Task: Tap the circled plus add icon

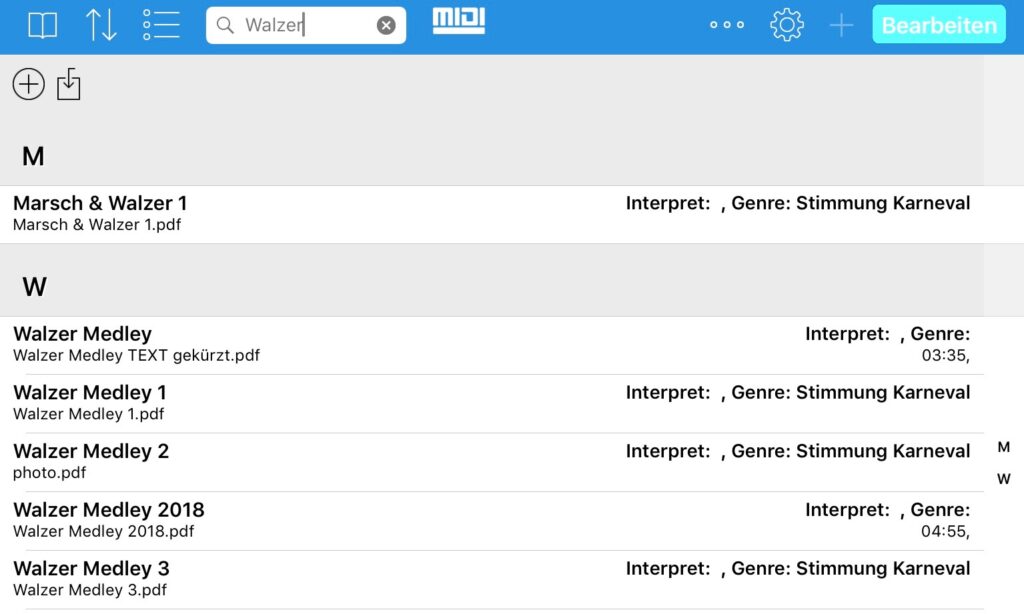Action: point(29,84)
